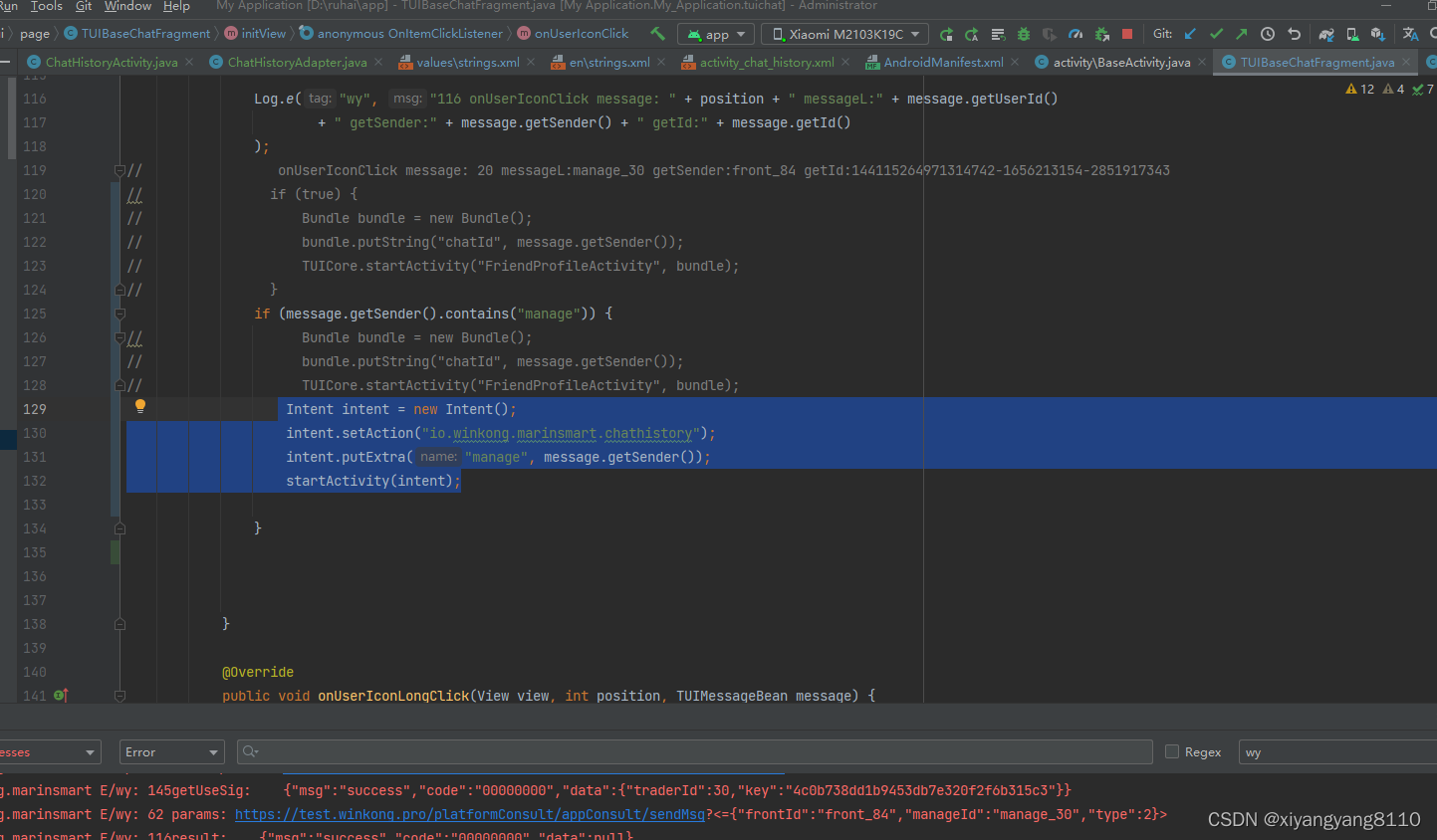Image resolution: width=1437 pixels, height=840 pixels.
Task: Open the Git menu
Action: click(x=84, y=6)
